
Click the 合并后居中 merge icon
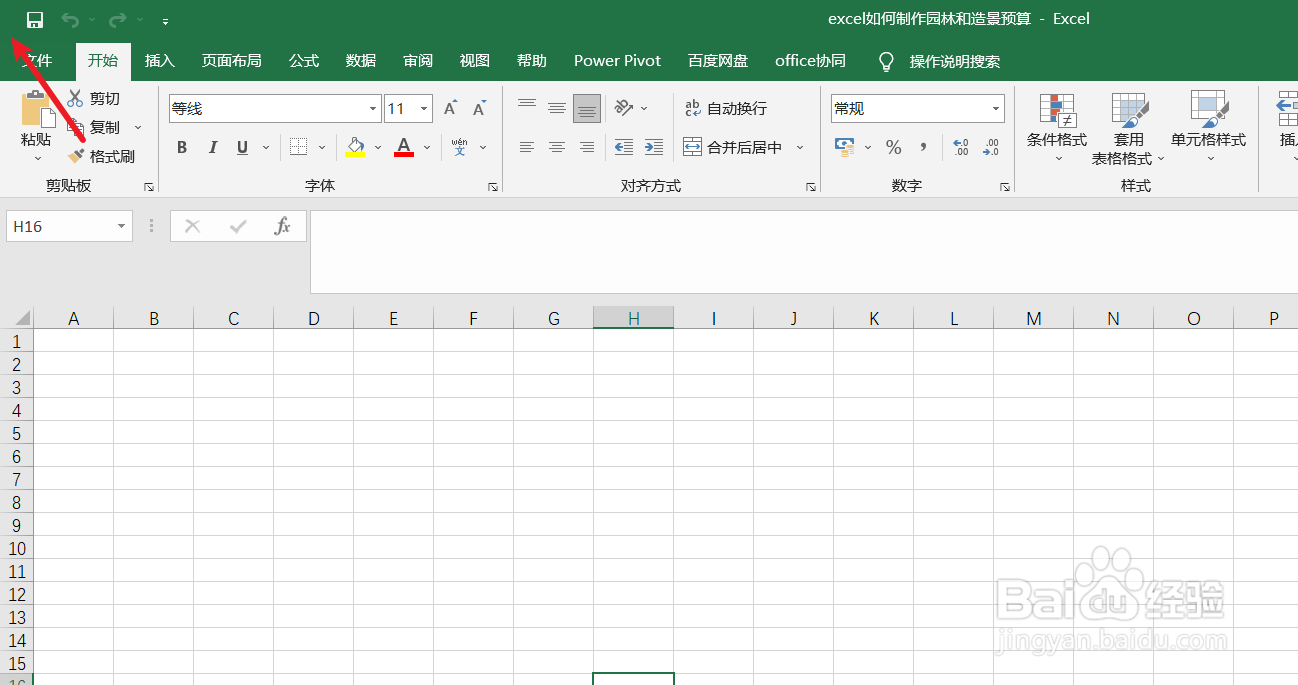[x=693, y=147]
